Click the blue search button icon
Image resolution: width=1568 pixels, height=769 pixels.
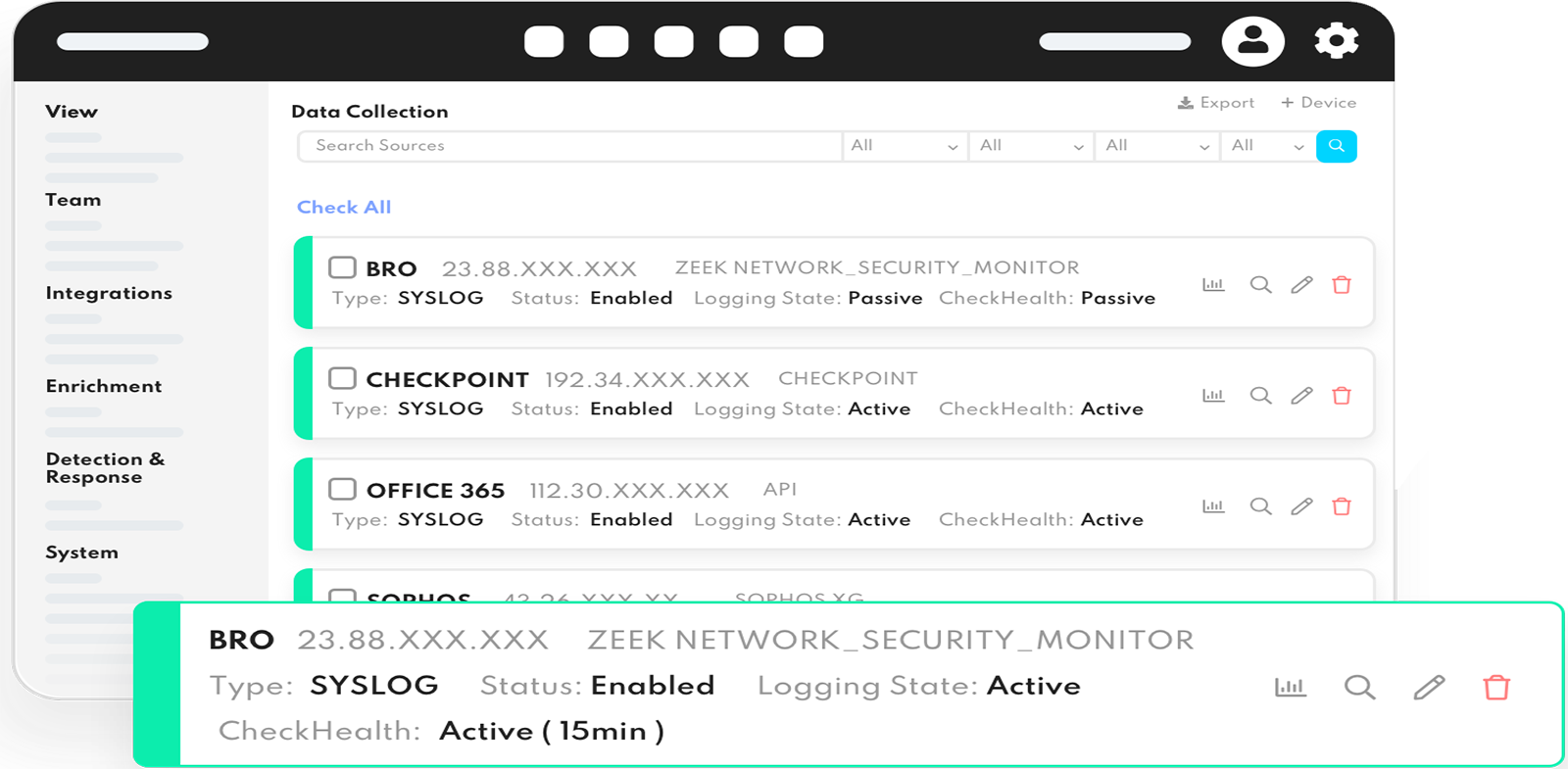[x=1336, y=146]
